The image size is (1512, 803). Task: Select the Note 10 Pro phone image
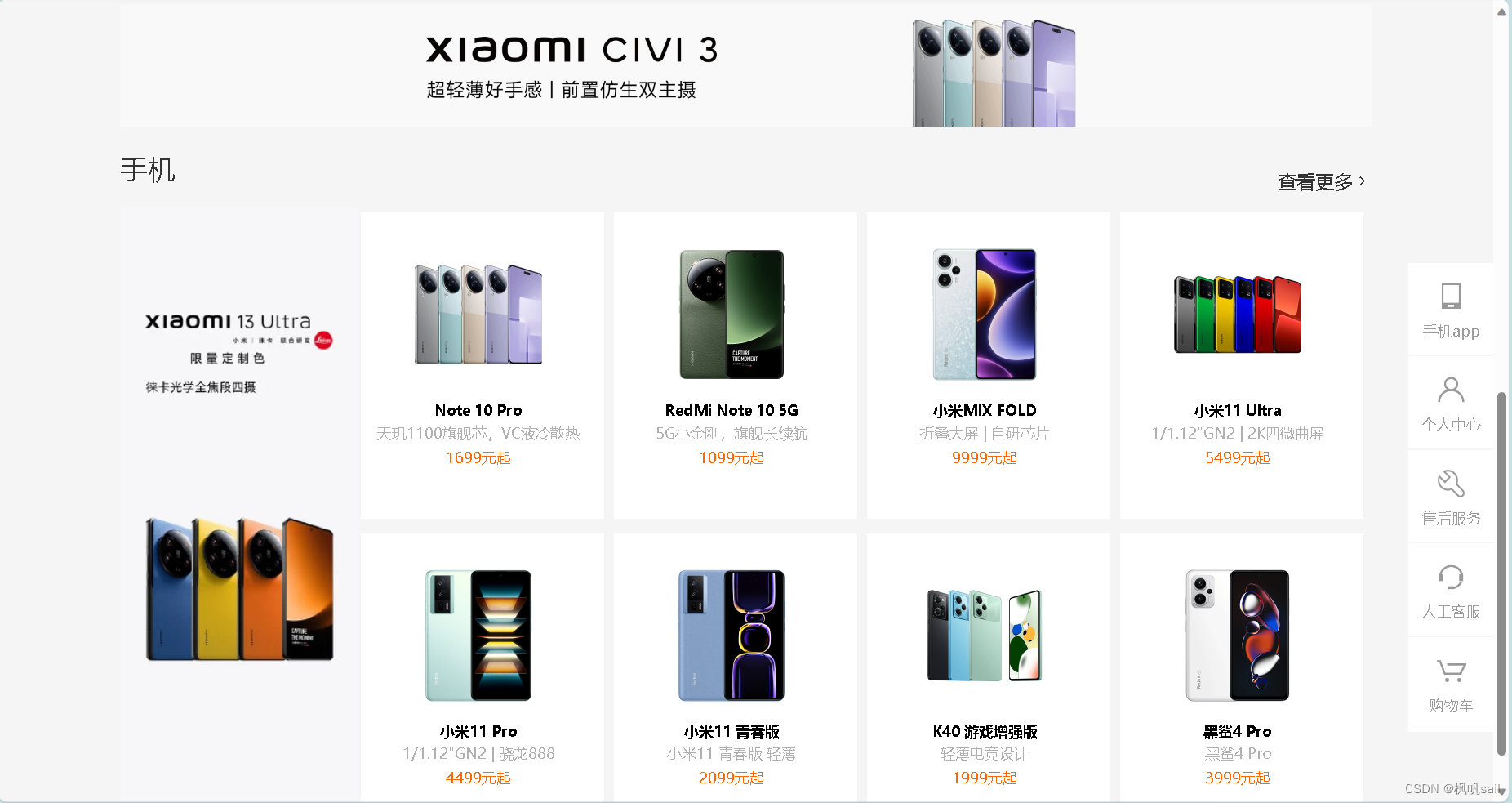point(478,314)
